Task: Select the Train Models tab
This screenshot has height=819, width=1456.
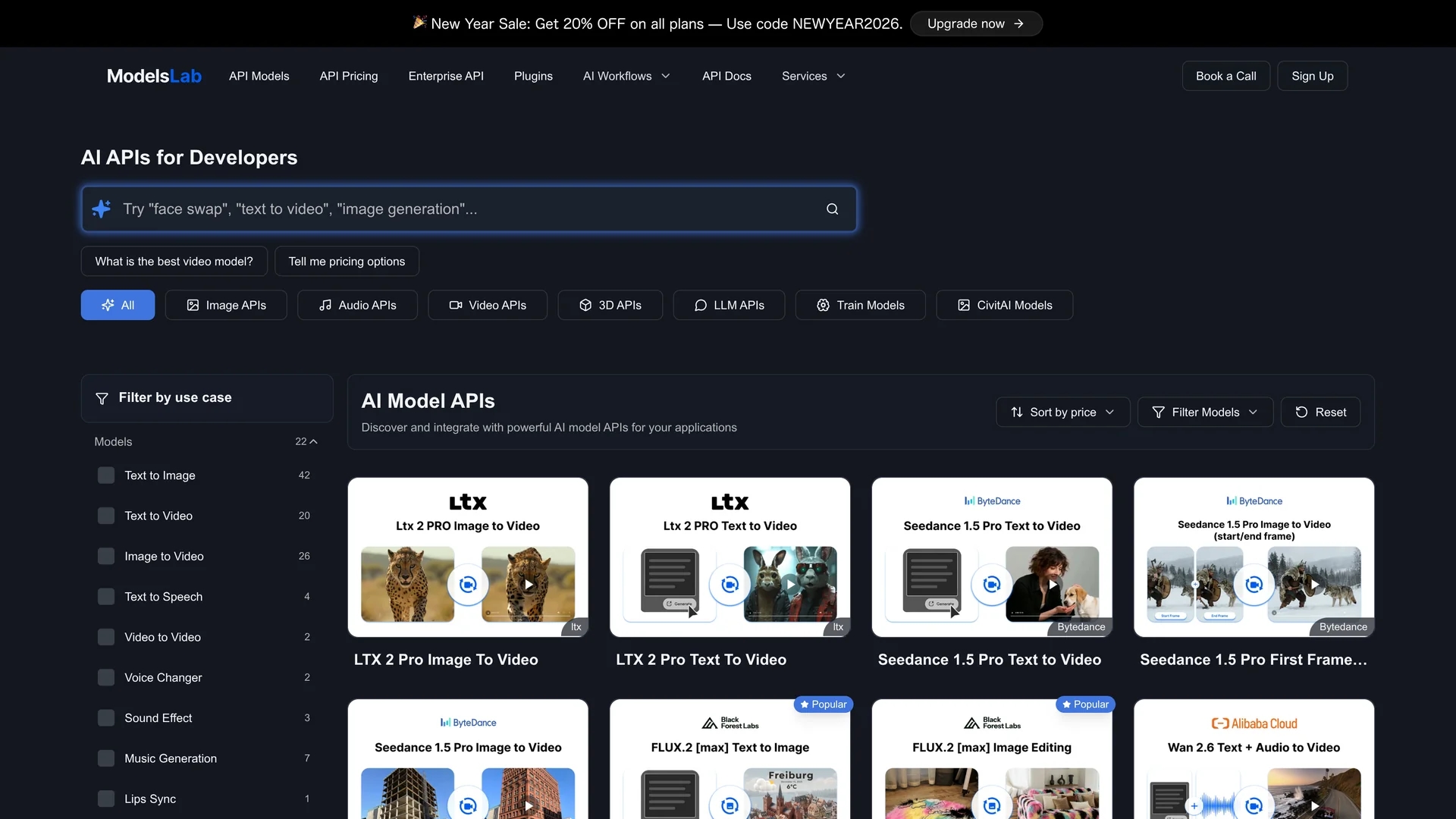Action: point(860,305)
